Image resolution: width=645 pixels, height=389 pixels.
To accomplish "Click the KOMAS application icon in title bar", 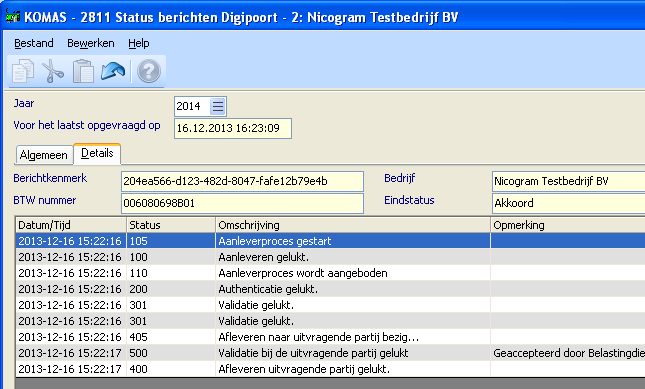I will 12,16.
